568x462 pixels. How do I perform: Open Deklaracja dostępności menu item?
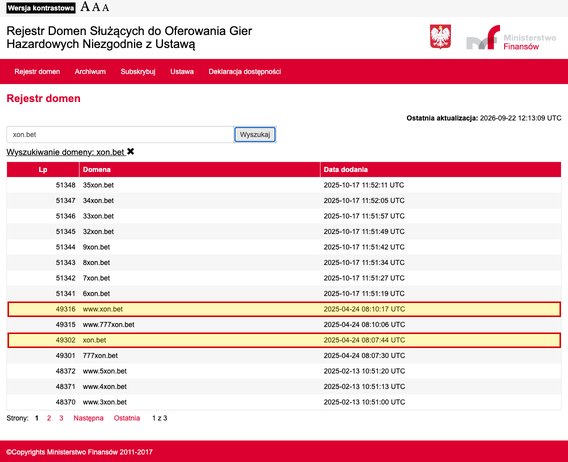coord(245,71)
